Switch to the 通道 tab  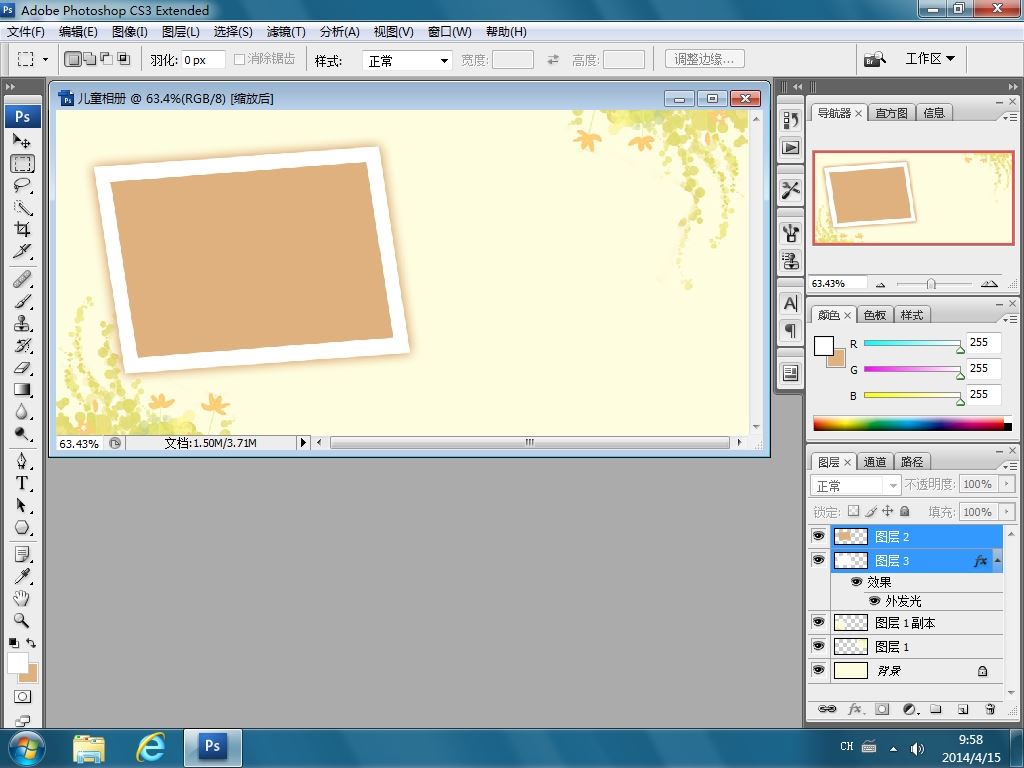point(875,462)
